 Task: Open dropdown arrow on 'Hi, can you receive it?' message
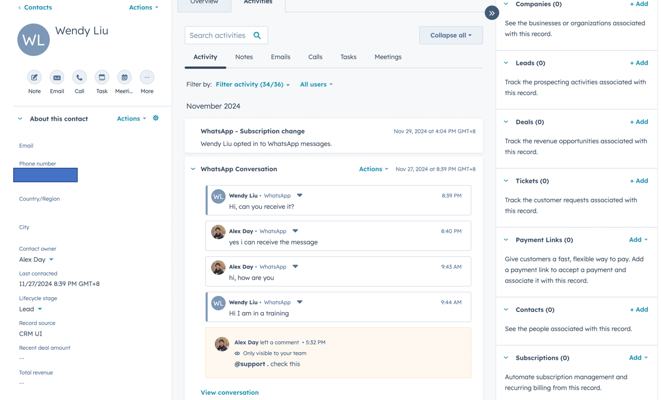coord(300,196)
